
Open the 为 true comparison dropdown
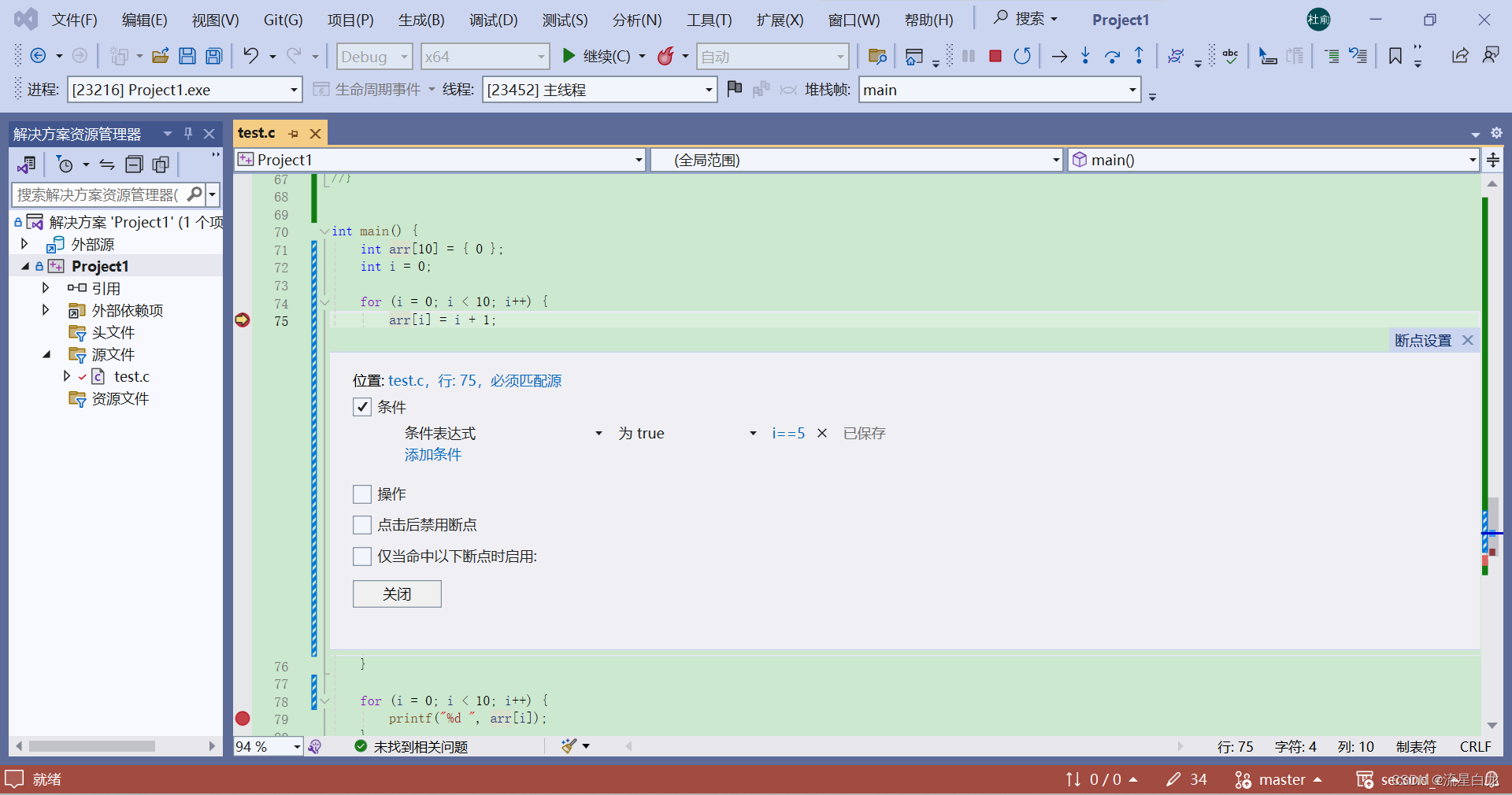click(753, 434)
